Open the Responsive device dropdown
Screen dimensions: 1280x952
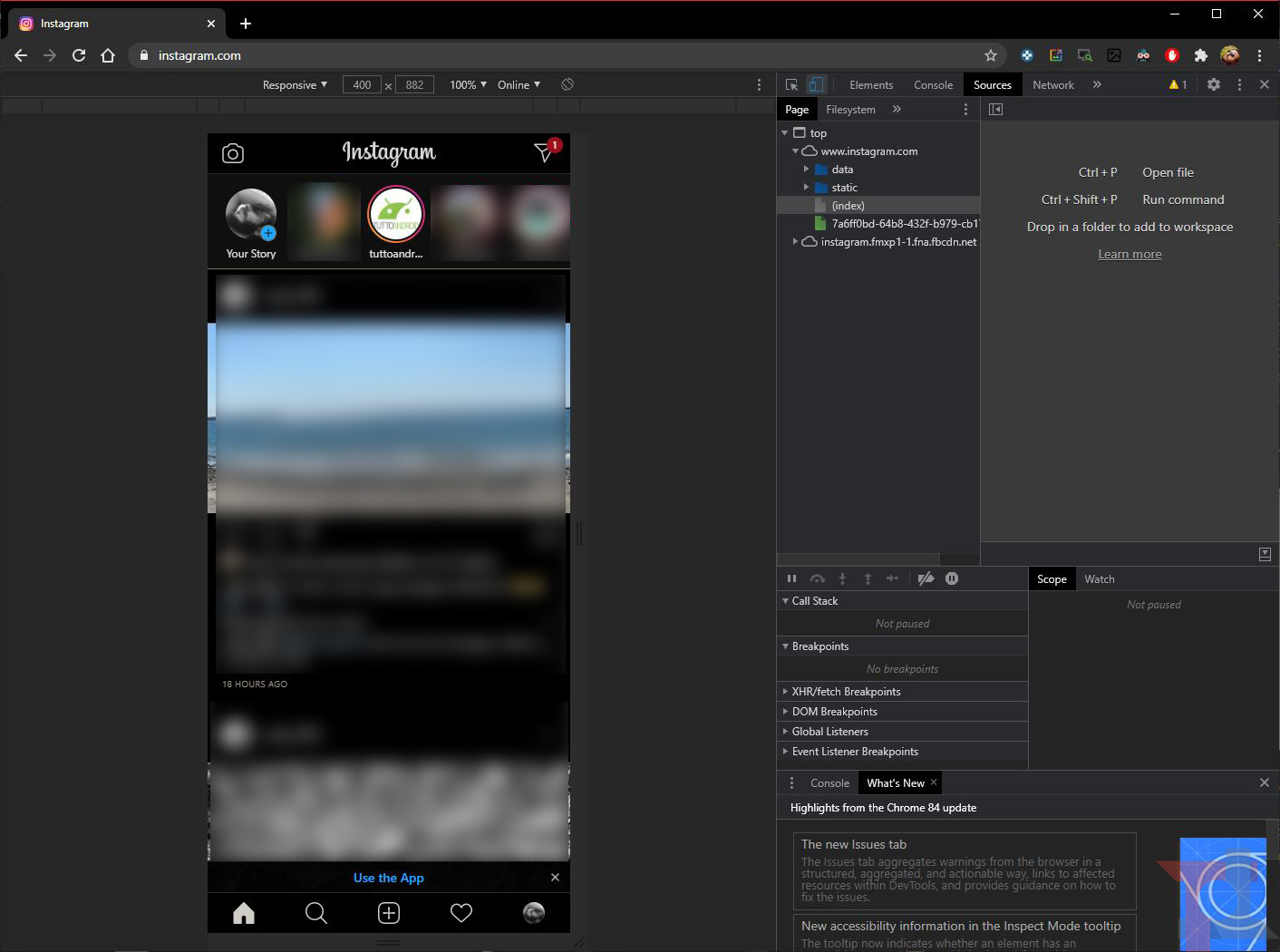pos(295,84)
